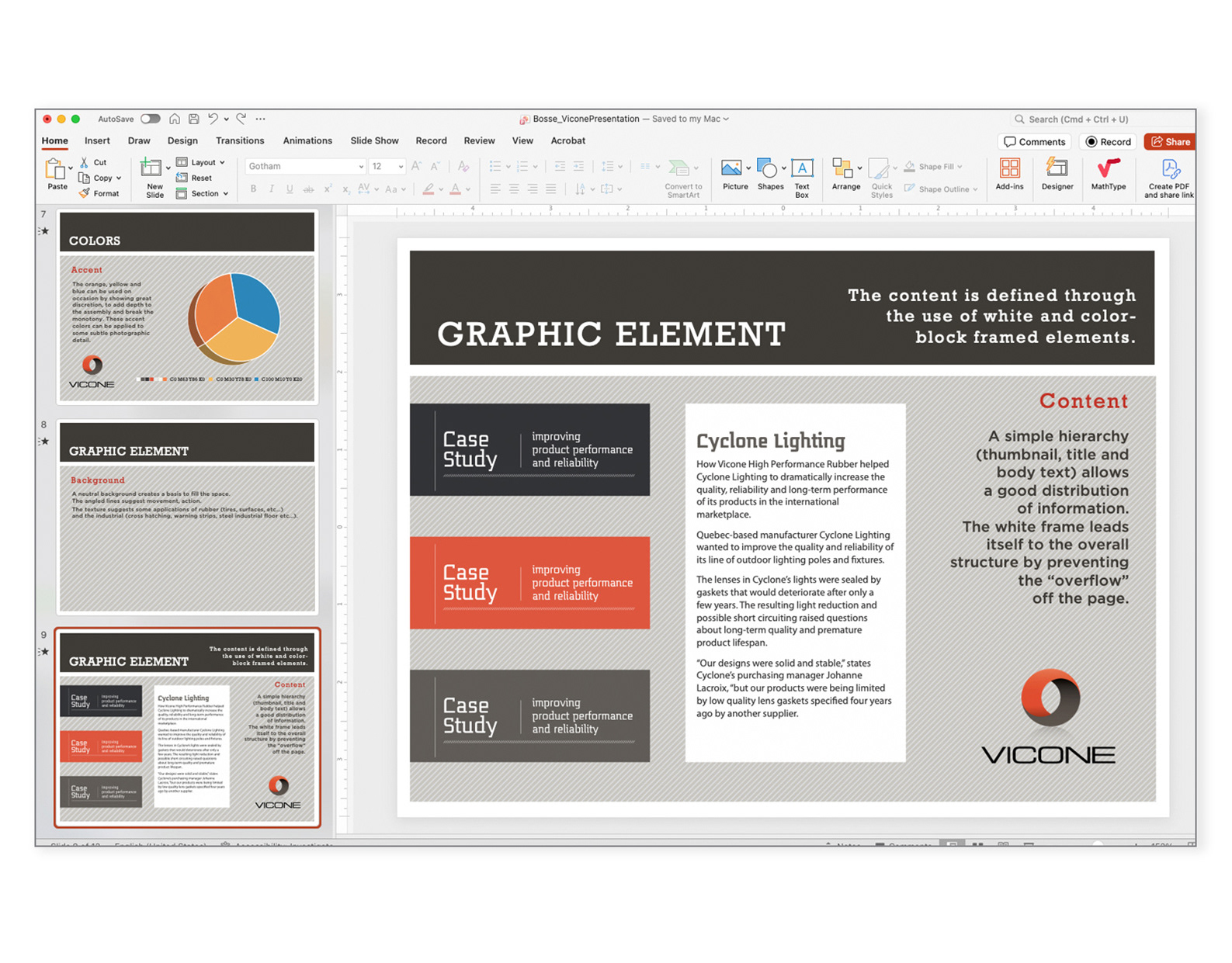Click Create PDF and share link
The image size is (1232, 963).
1168,178
